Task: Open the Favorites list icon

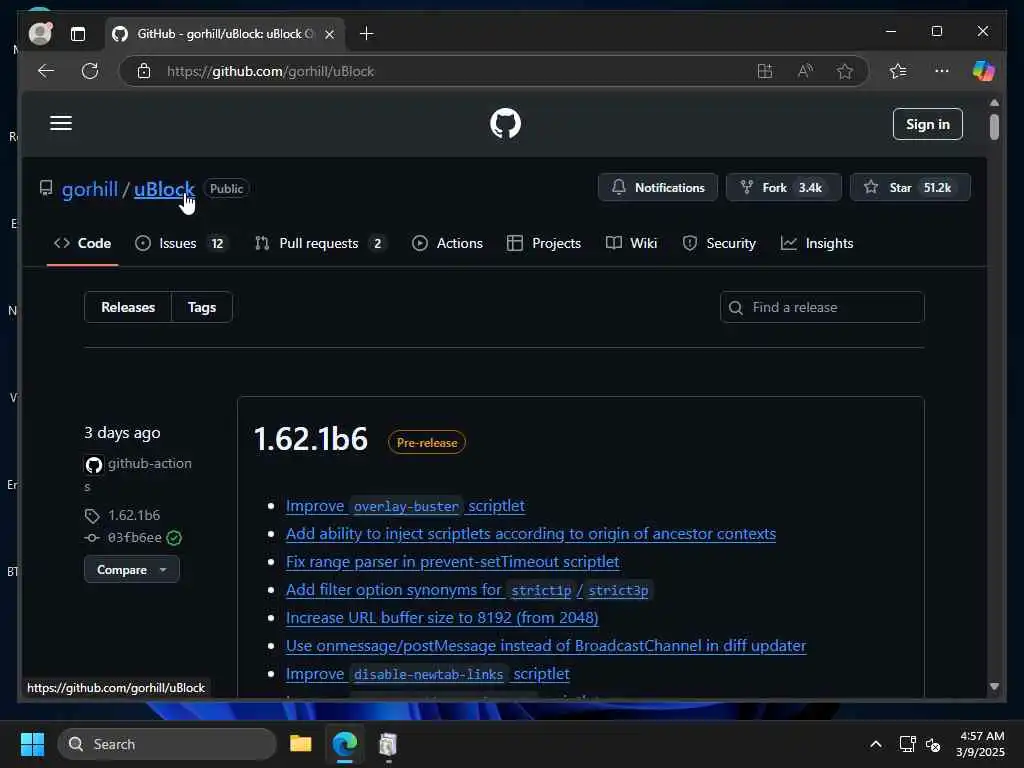Action: tap(898, 71)
